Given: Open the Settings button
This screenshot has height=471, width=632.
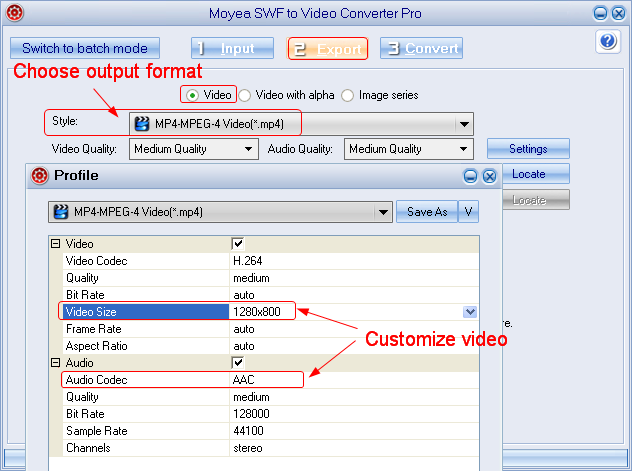Looking at the screenshot, I should (x=528, y=149).
